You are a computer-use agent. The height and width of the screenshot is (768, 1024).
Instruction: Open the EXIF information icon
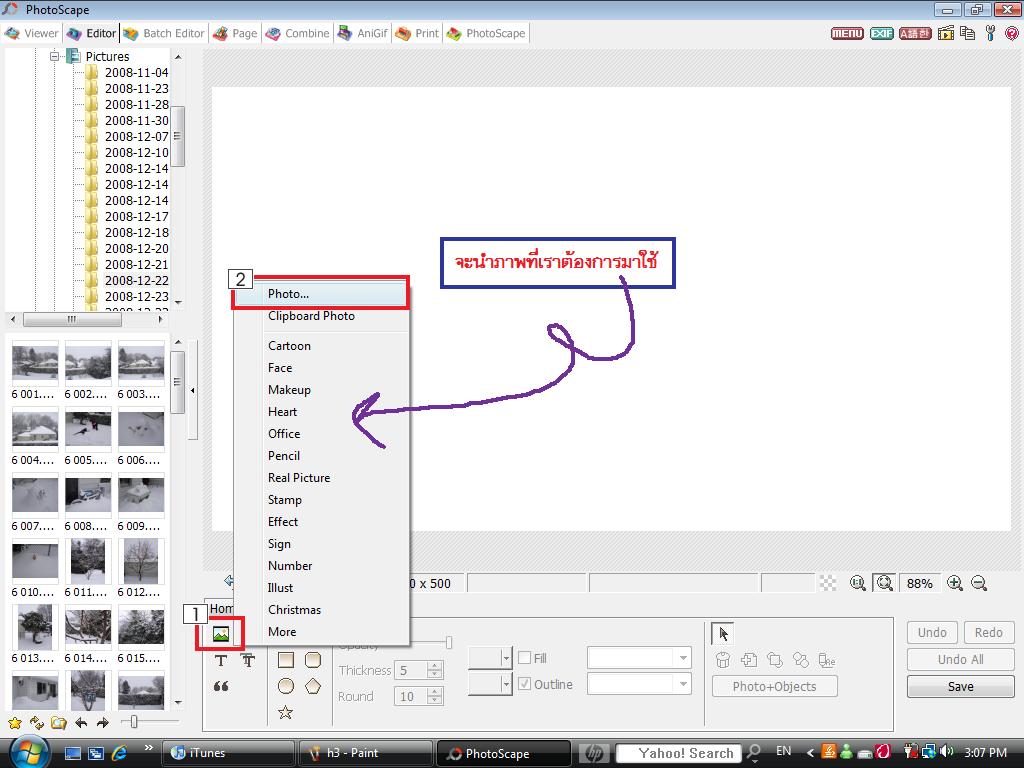[x=882, y=33]
